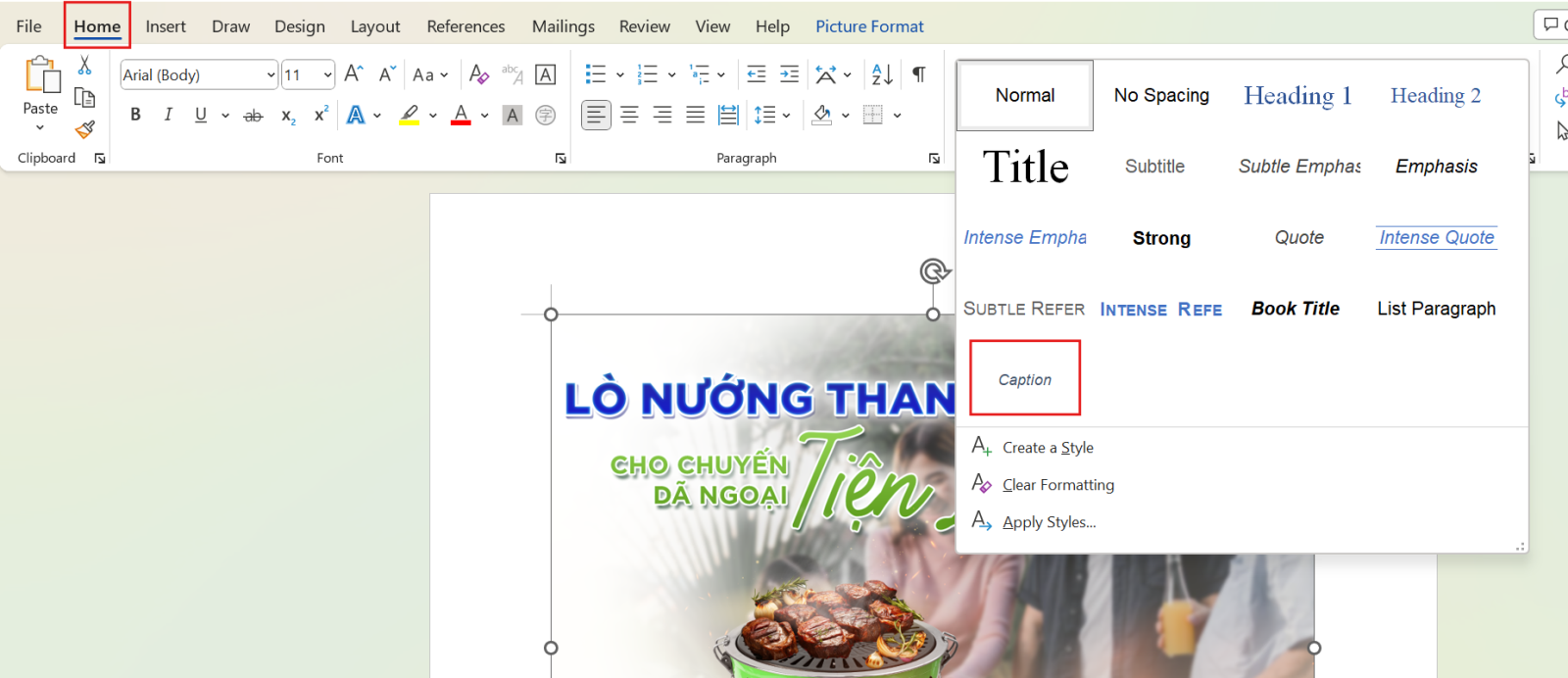Image resolution: width=1568 pixels, height=678 pixels.
Task: Open the Text Effects dropdown
Action: [x=364, y=116]
